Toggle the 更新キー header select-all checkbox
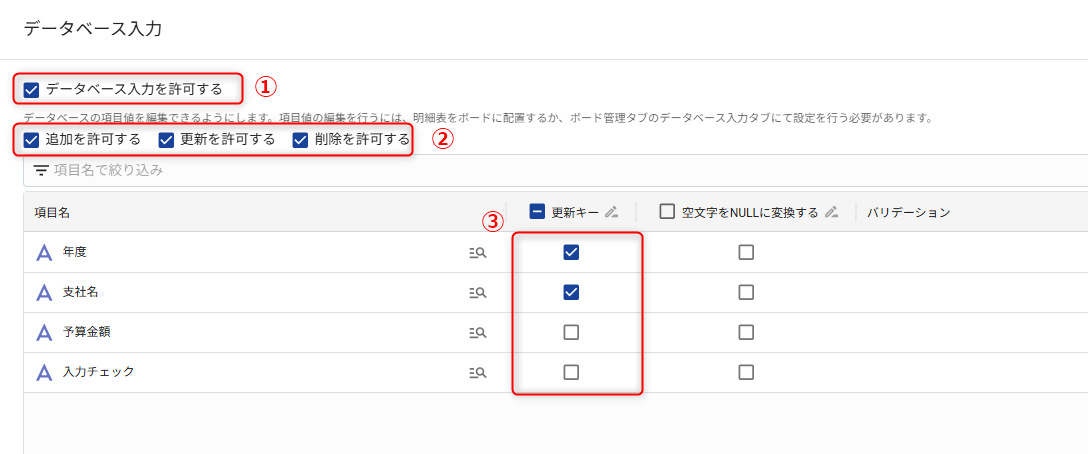1088x454 pixels. 537,212
